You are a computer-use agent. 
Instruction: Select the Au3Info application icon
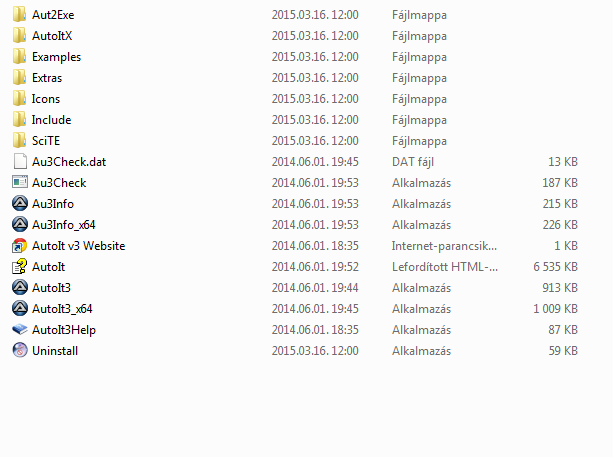(20, 204)
